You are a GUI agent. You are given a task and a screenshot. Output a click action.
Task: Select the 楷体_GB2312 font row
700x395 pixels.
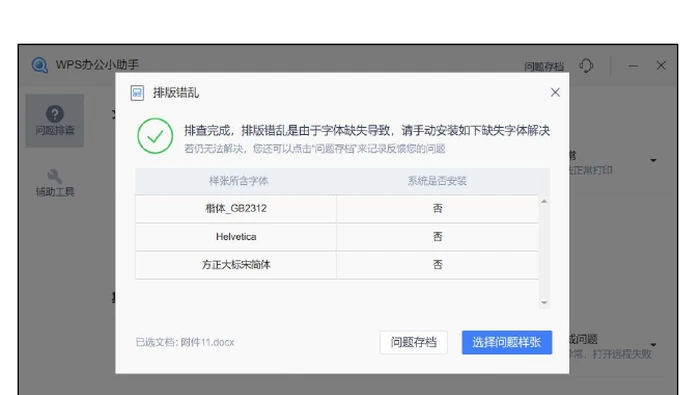[337, 208]
